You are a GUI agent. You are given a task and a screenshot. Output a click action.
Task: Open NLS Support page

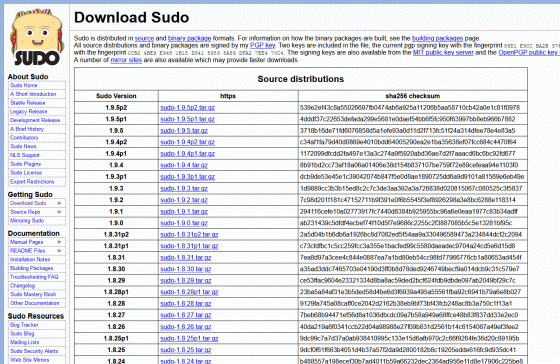tap(25, 155)
